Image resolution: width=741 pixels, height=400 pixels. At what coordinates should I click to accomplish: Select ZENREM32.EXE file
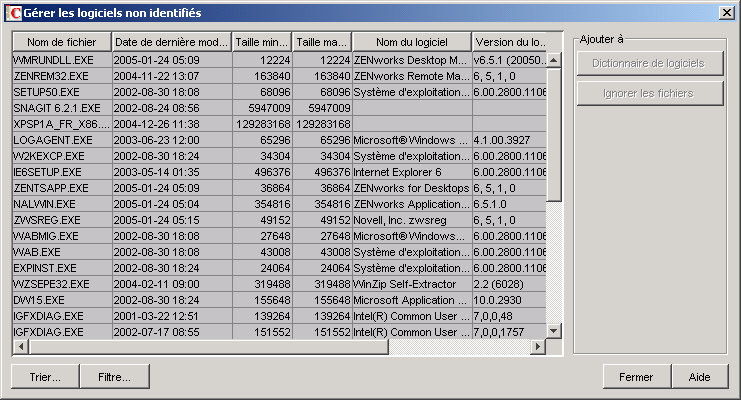(x=62, y=76)
